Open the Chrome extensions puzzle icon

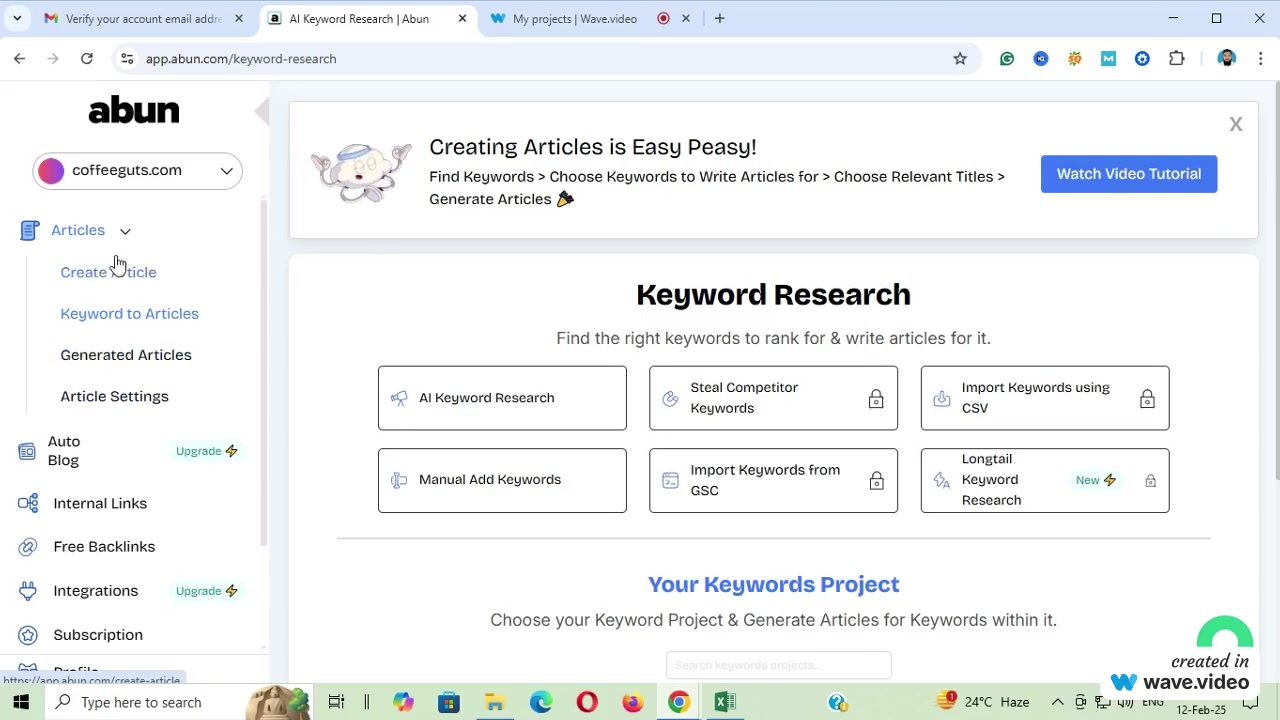point(1176,59)
